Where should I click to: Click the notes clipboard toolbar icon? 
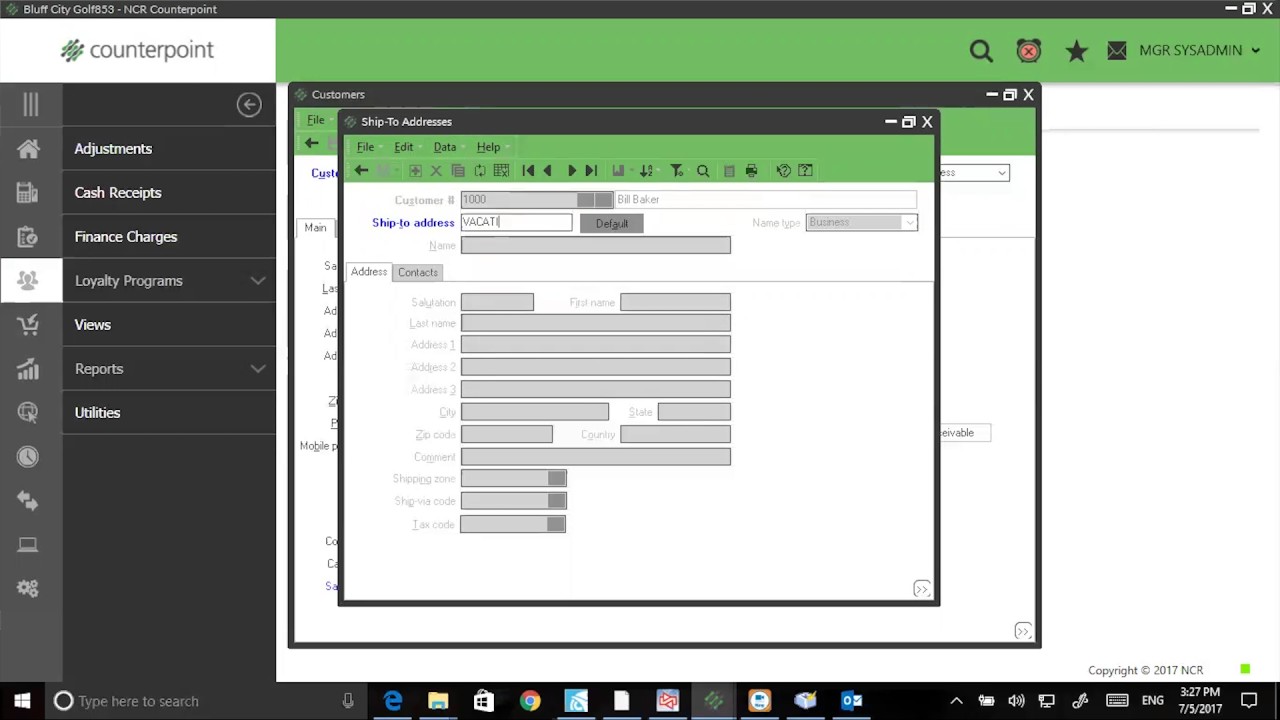729,171
